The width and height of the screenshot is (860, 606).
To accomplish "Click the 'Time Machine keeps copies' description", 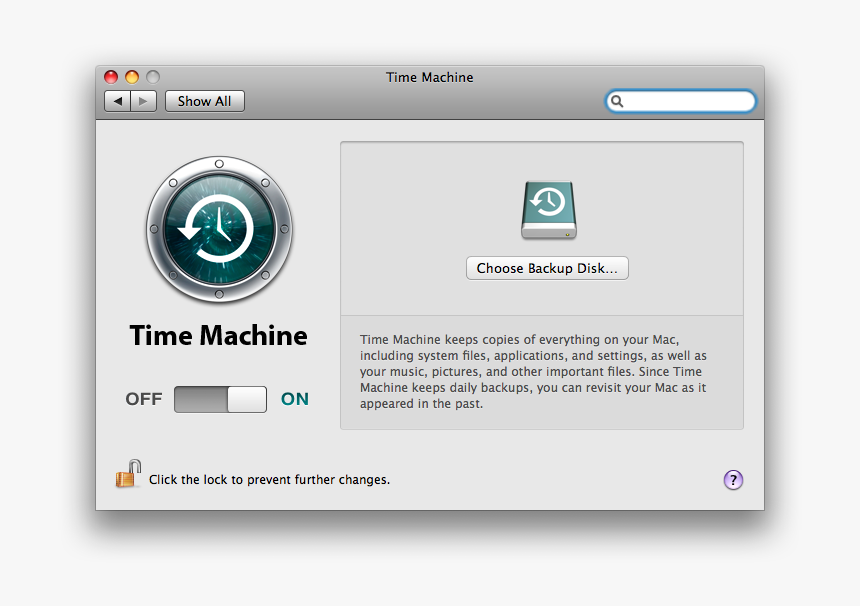I will click(x=533, y=371).
